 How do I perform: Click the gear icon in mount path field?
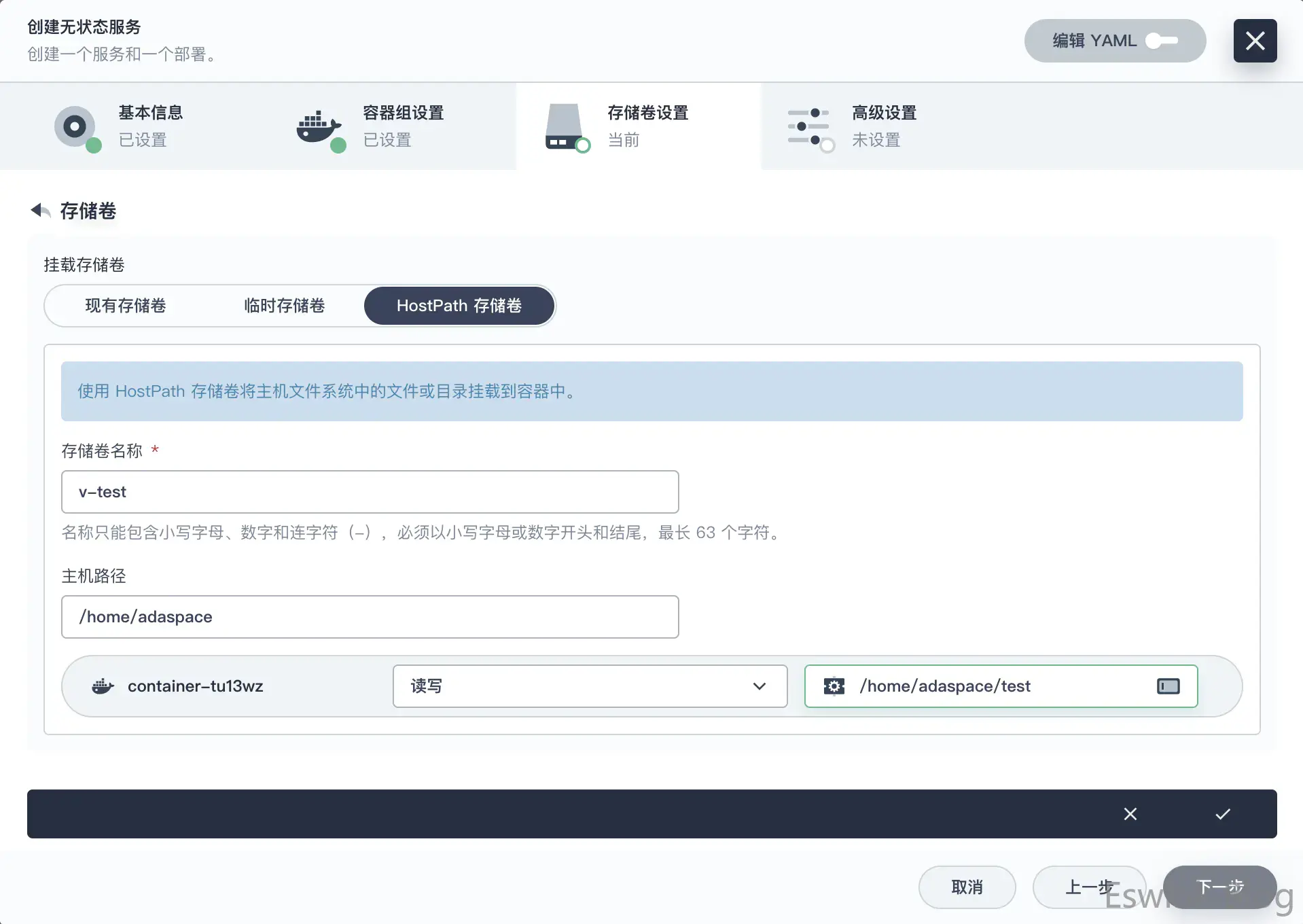(x=834, y=686)
